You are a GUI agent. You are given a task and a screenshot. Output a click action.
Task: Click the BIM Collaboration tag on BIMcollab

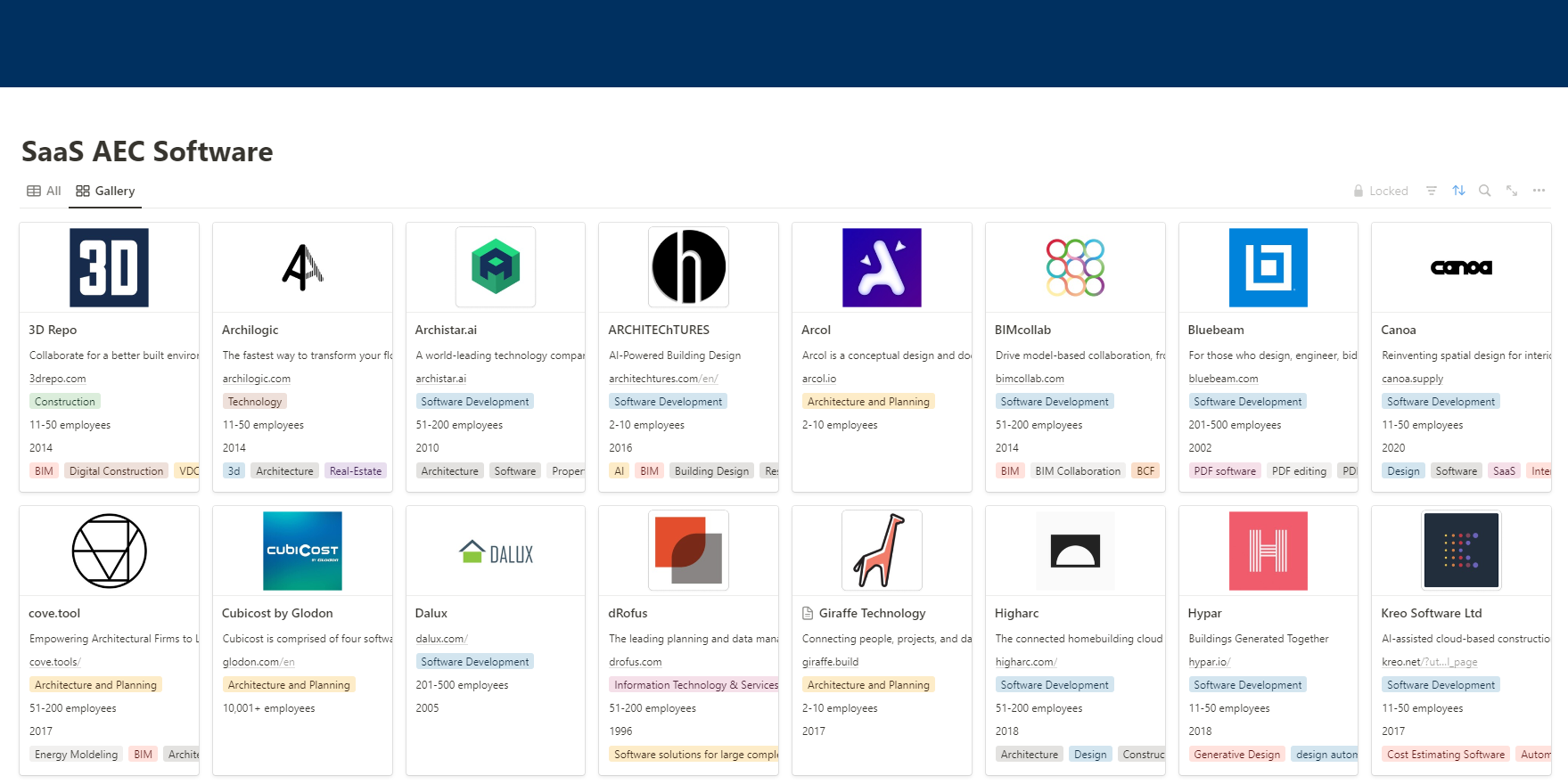1078,471
